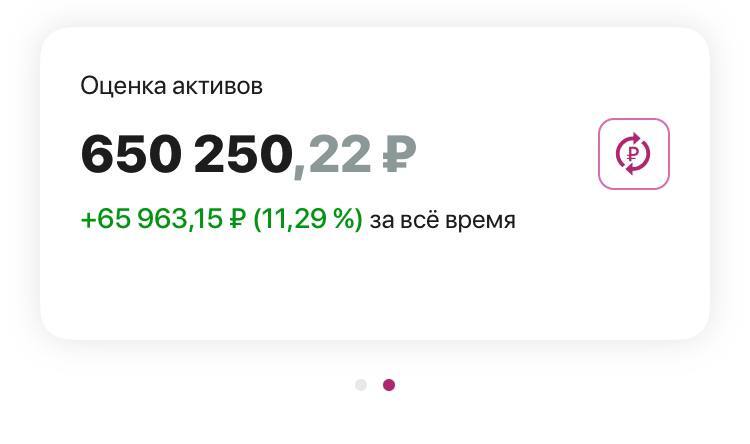Tap the currency conversion ruble icon
Viewport: 750px width, 444px height.
tap(633, 154)
